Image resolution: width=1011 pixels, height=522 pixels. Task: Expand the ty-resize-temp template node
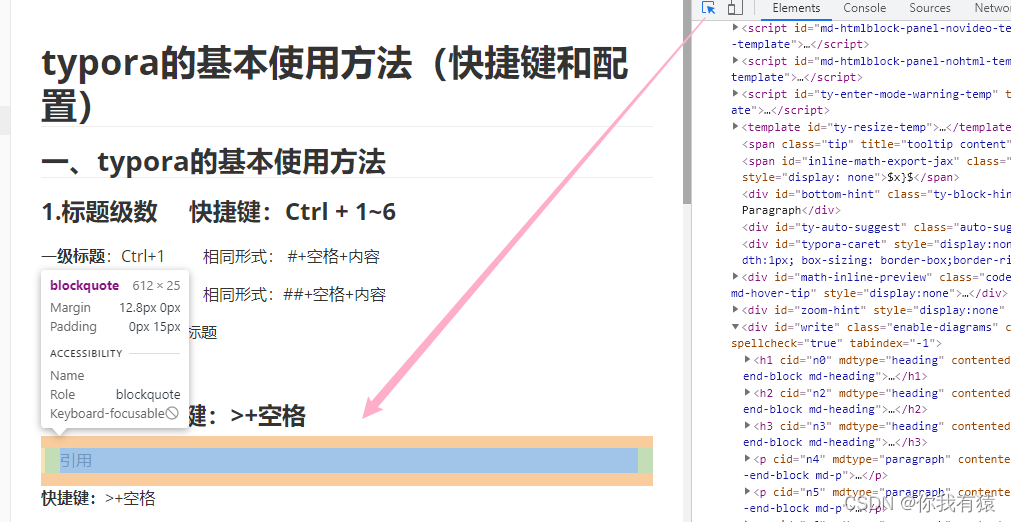pos(736,126)
